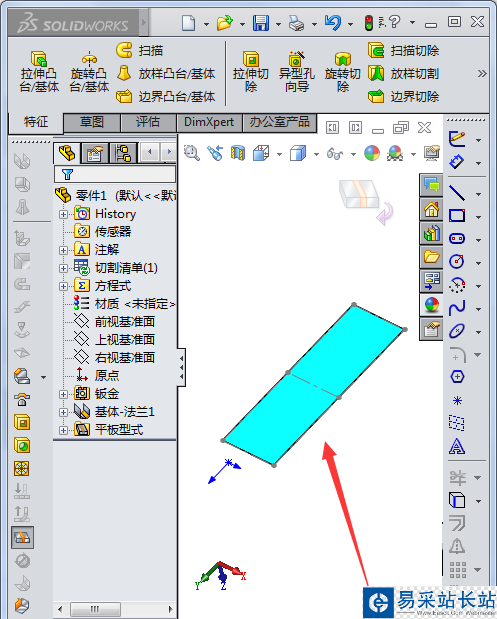Expand the command ribbon overflow chevron
497x619 pixels.
point(482,73)
